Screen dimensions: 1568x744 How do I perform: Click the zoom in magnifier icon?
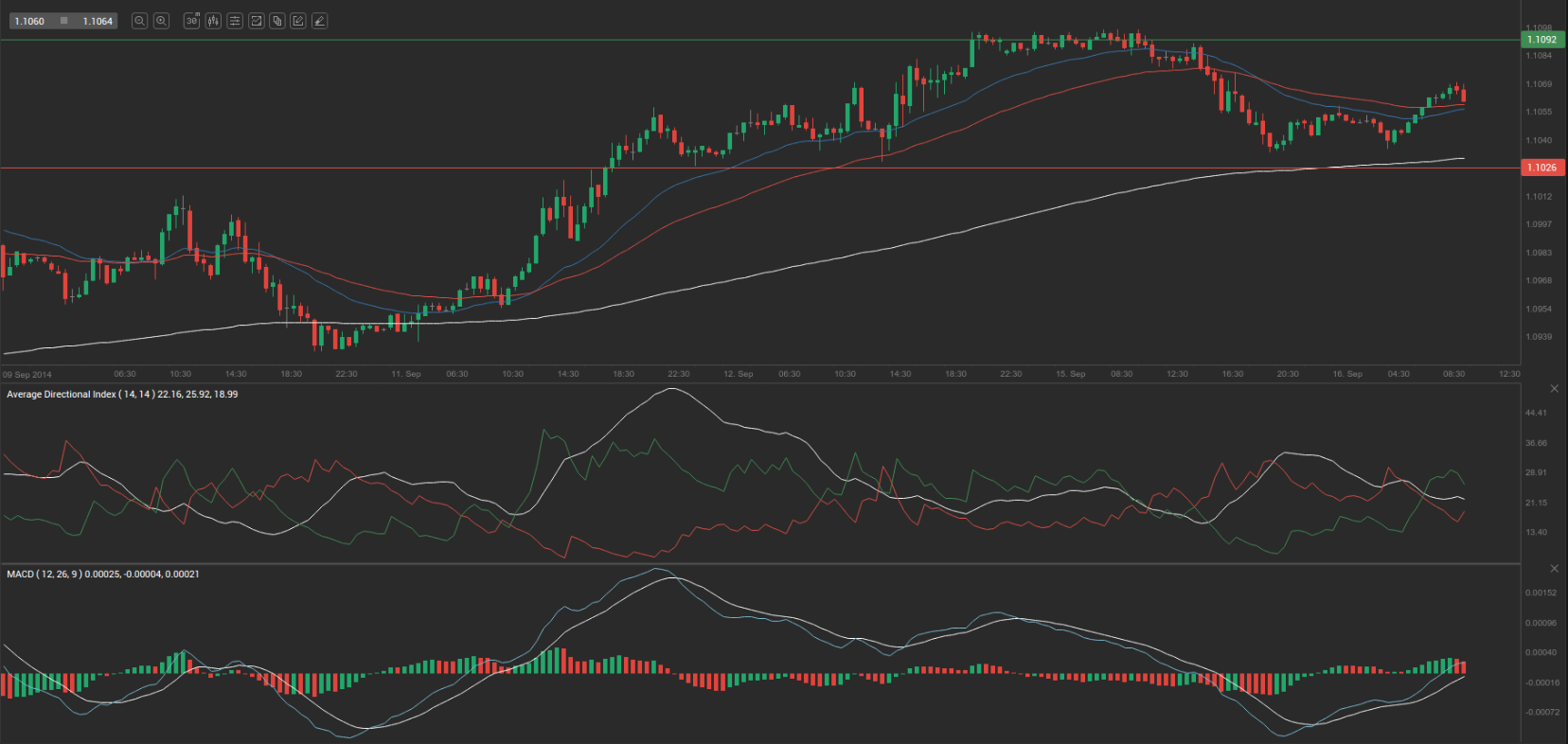tap(161, 21)
